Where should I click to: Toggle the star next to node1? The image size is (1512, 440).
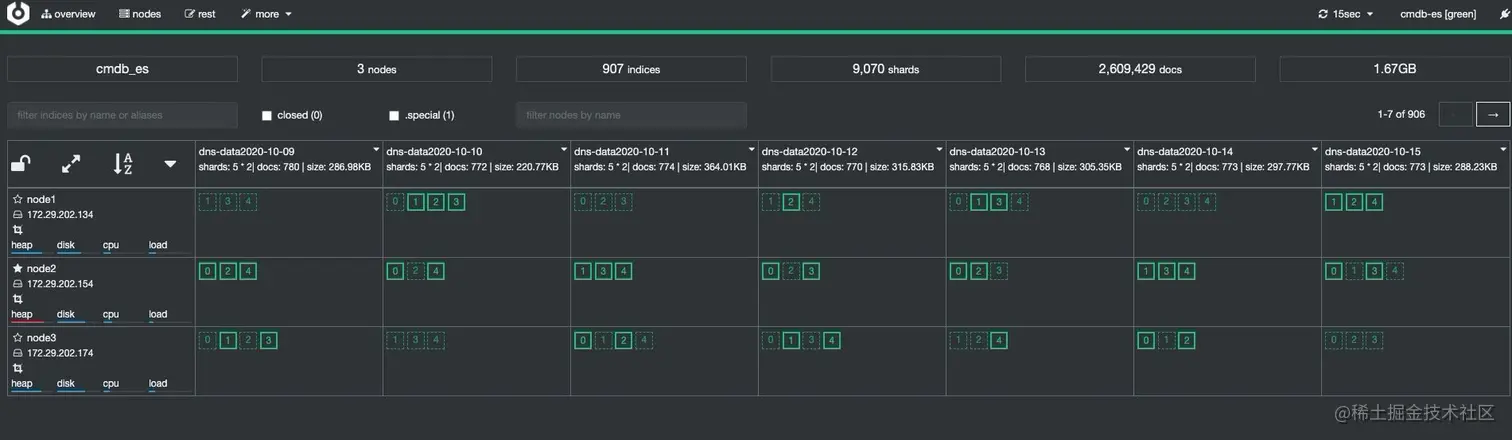point(18,199)
